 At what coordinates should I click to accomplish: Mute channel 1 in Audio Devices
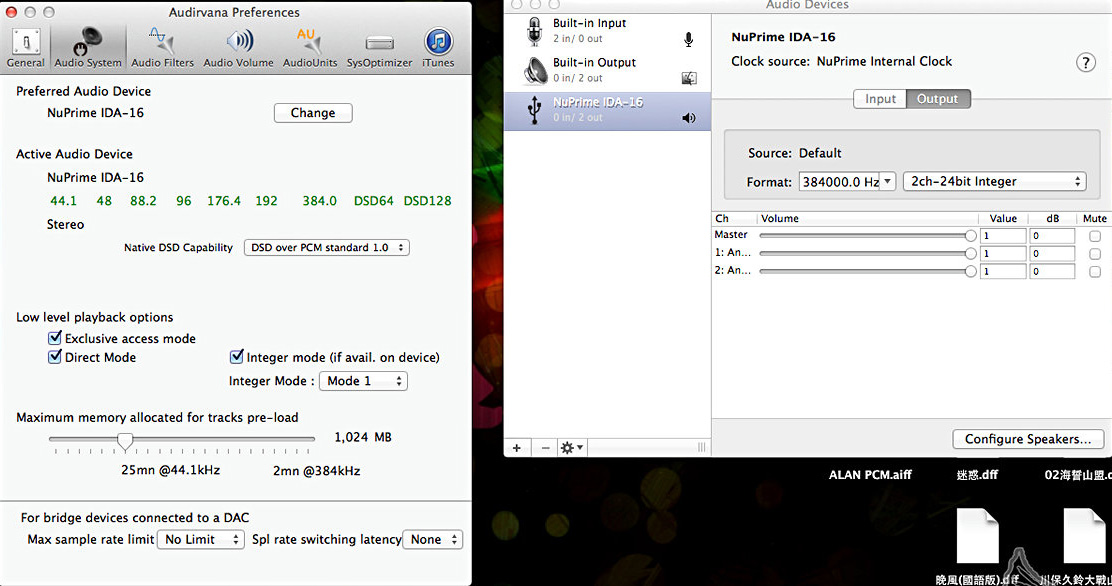pos(1095,253)
